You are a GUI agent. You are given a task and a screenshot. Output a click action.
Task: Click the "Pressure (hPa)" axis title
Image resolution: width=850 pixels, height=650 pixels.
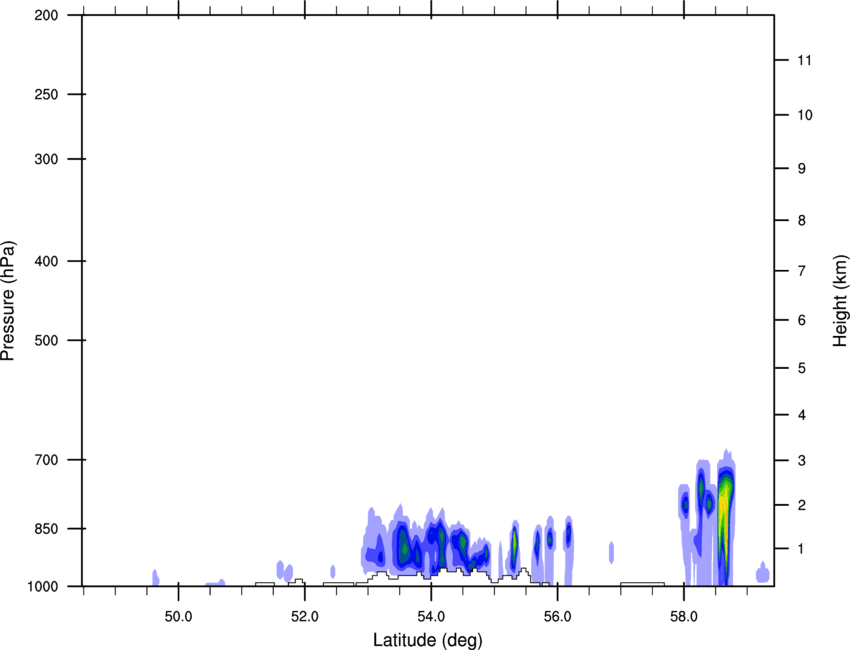(x=8, y=301)
